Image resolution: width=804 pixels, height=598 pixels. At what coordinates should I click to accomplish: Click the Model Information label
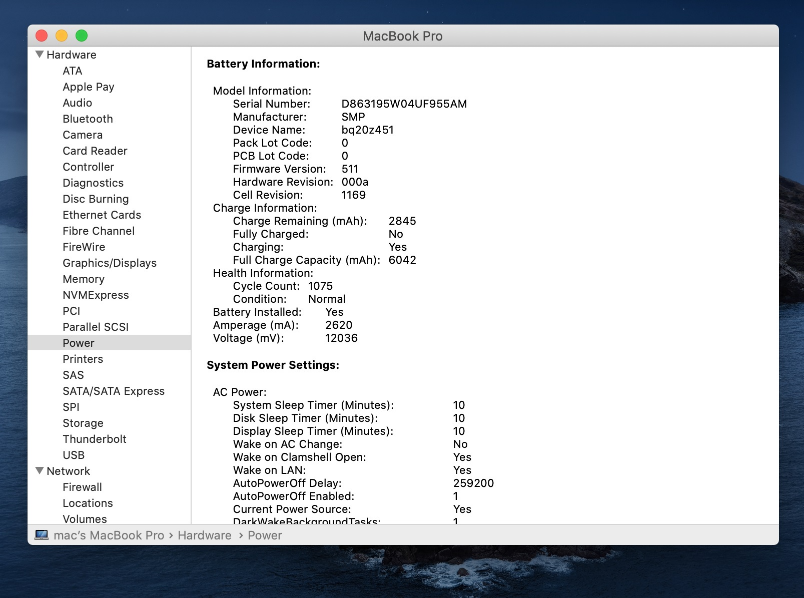click(262, 91)
